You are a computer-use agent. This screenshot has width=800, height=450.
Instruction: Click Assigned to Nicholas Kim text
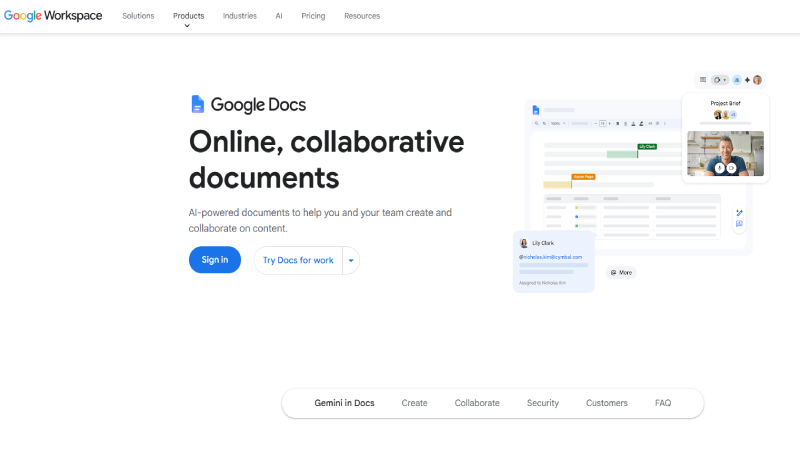pos(542,283)
